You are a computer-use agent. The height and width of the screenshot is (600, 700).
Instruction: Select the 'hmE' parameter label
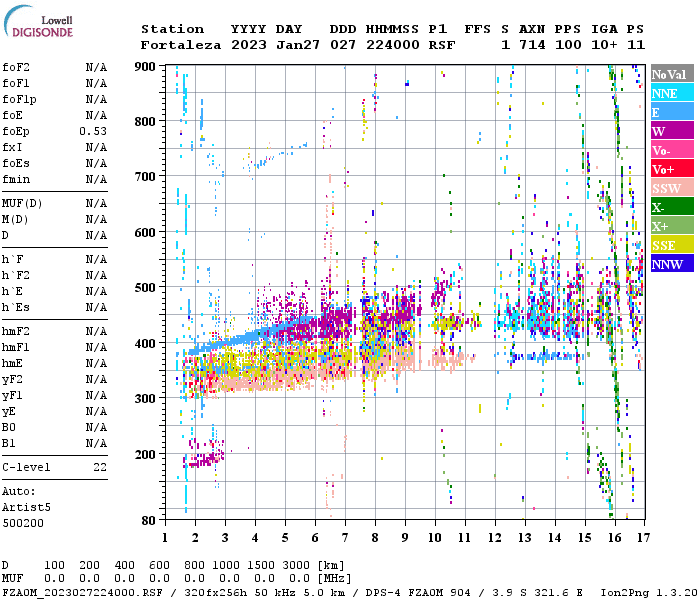tap(12, 363)
